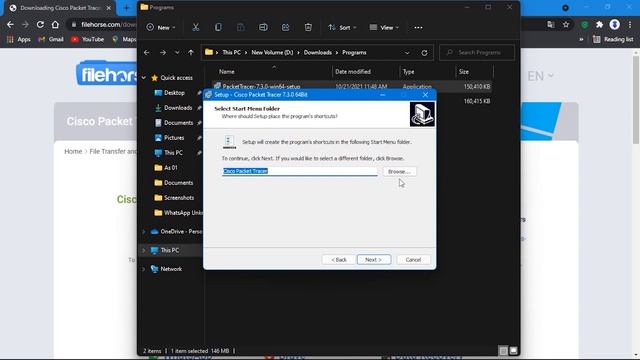
Task: Open new tab in Chrome
Action: [x=126, y=8]
